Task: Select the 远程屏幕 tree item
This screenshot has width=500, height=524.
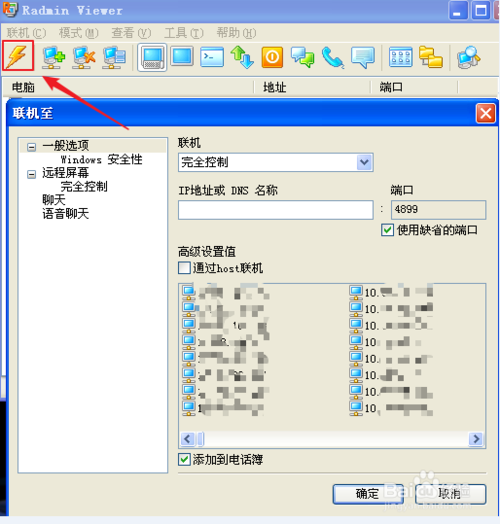Action: coord(66,173)
